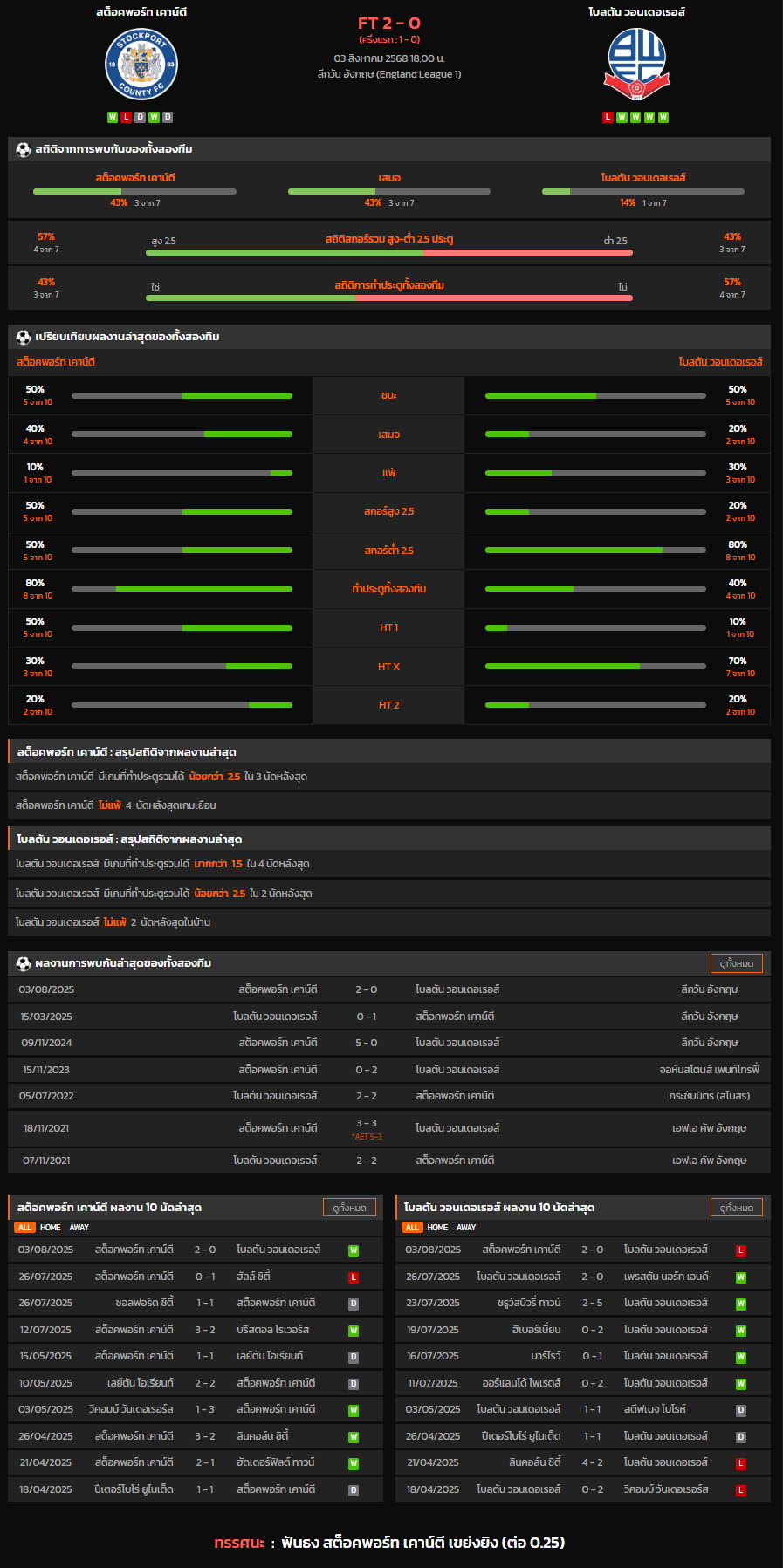
Task: Click W badge on บาร์โรว์ row
Action: pos(741,1357)
